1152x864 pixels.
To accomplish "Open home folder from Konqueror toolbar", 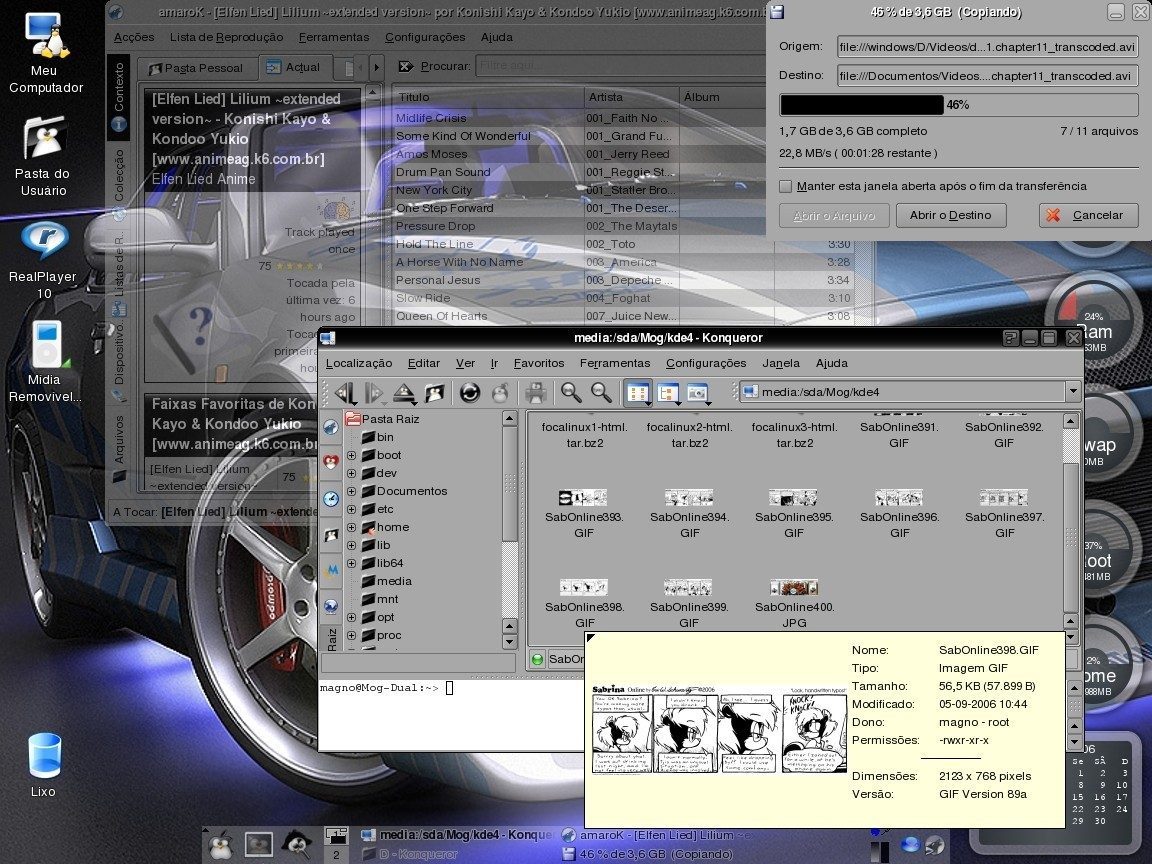I will point(434,392).
